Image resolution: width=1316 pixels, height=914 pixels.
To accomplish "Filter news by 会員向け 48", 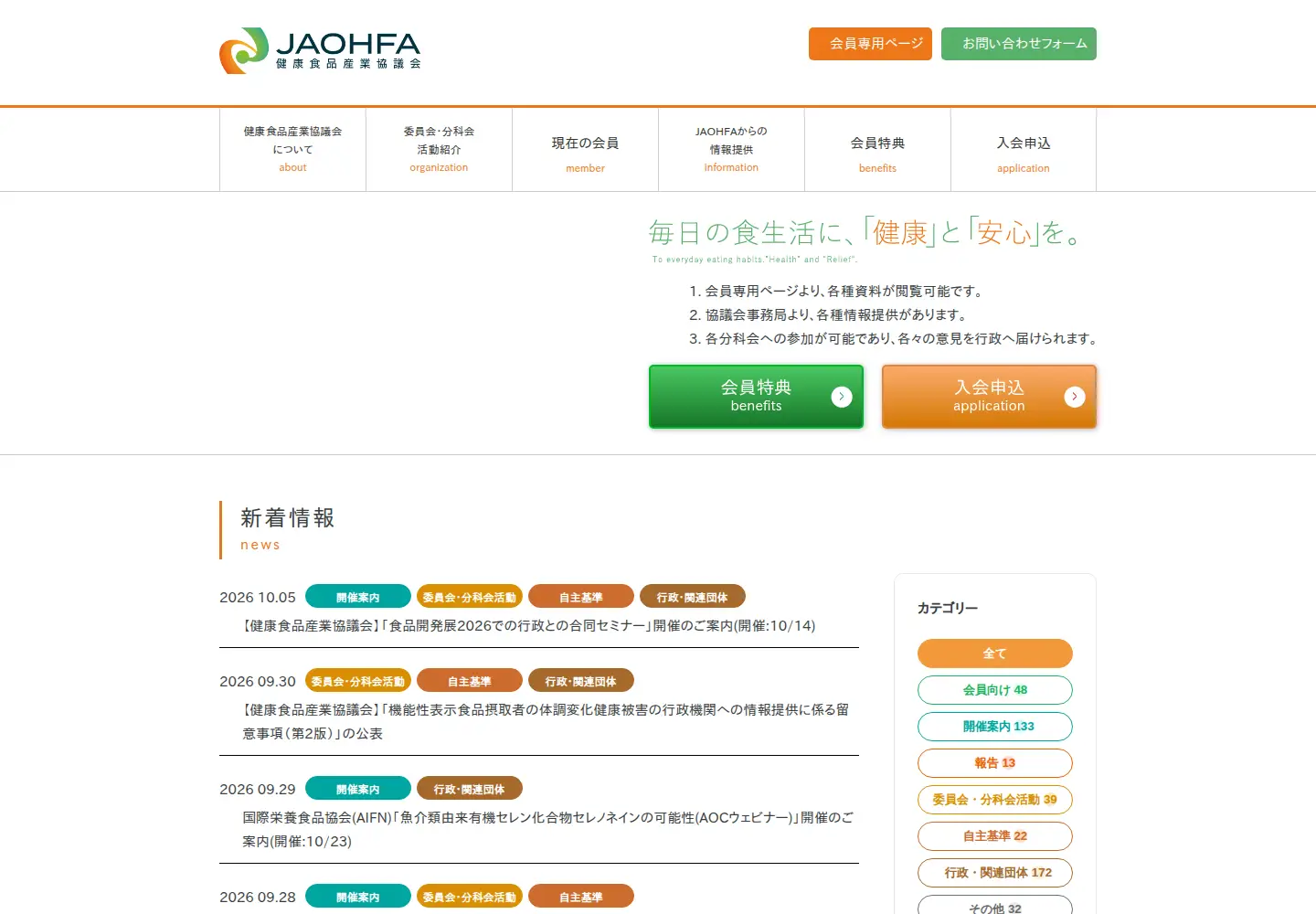I will (995, 690).
